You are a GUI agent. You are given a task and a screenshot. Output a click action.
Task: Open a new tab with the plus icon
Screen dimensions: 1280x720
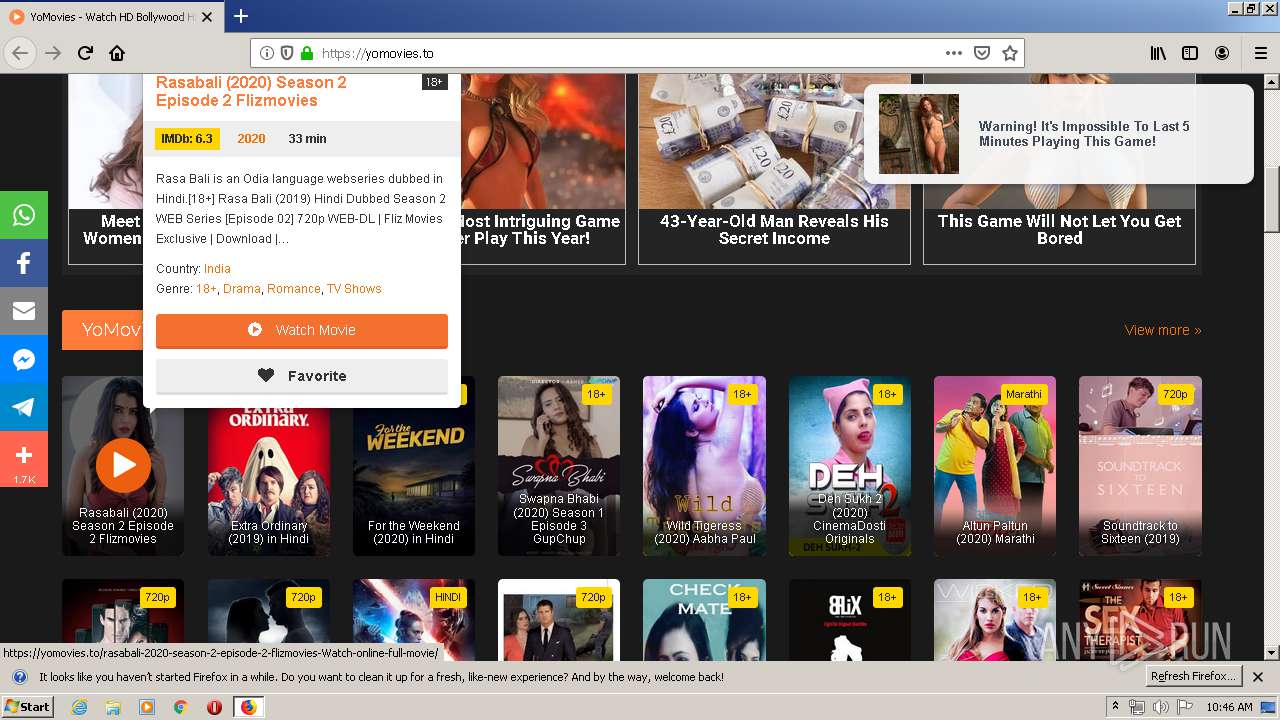(x=240, y=16)
